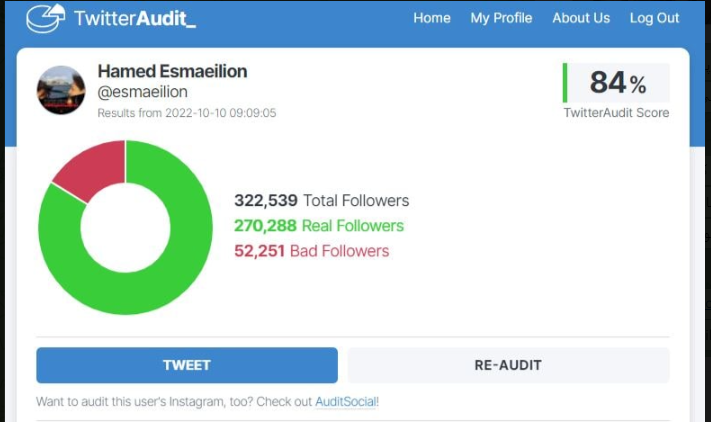Image resolution: width=711 pixels, height=422 pixels.
Task: Click the 270,288 Real Followers stat
Action: point(318,226)
